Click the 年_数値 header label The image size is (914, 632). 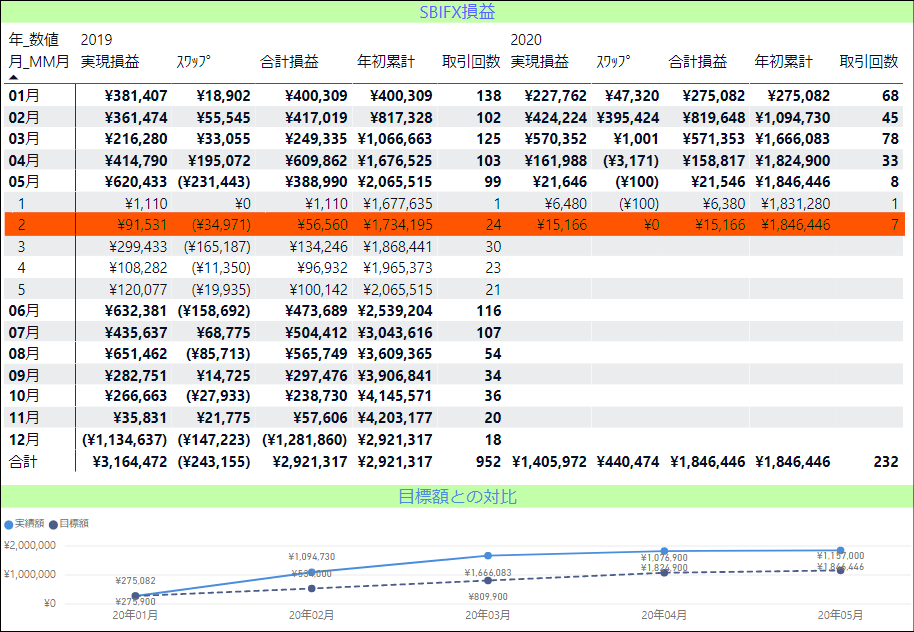pos(34,40)
